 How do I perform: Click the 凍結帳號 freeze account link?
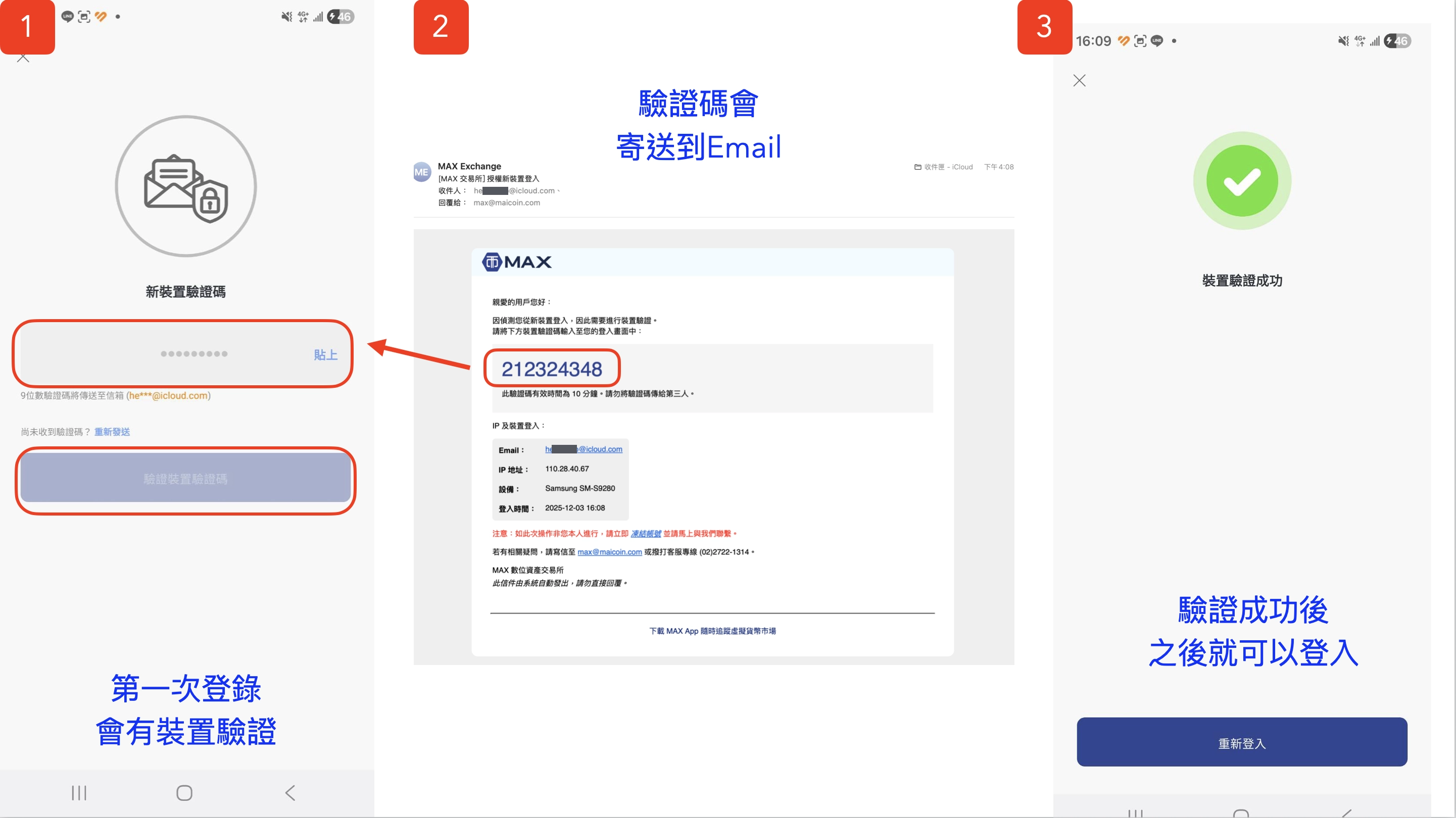pos(646,533)
